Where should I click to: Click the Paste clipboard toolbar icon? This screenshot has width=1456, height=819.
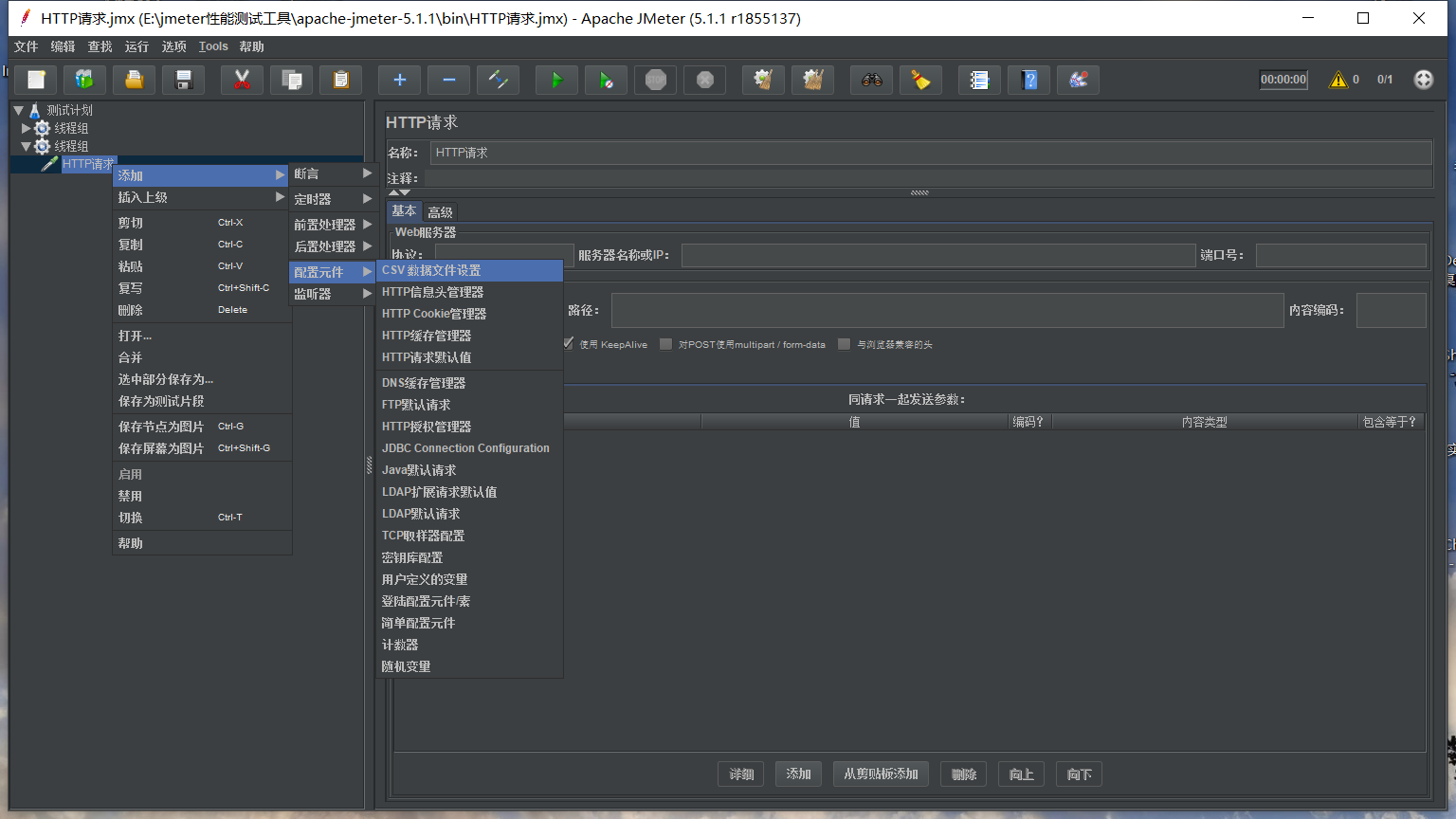341,80
